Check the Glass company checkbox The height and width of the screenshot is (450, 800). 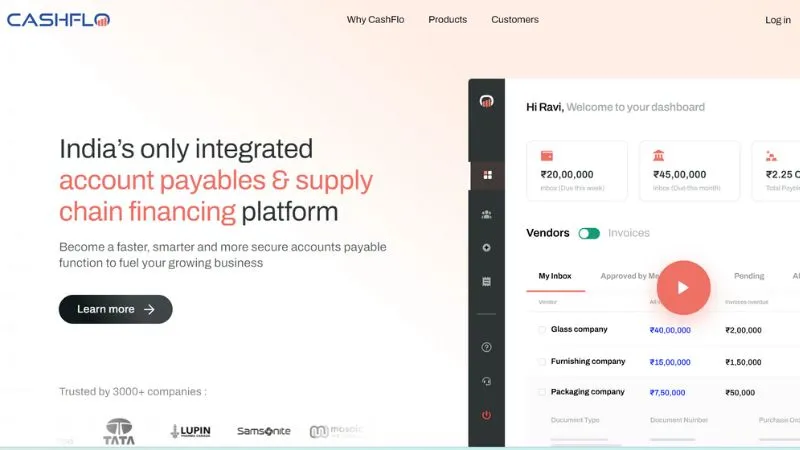click(542, 330)
